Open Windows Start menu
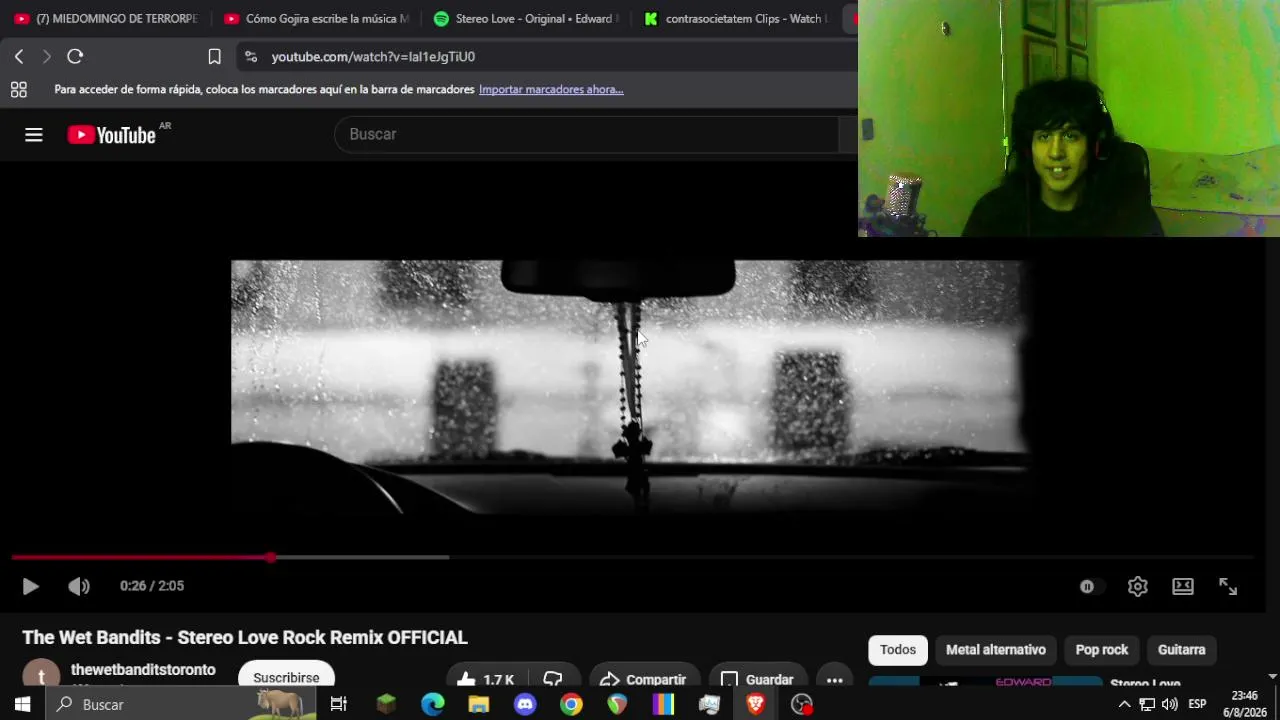 tap(22, 705)
